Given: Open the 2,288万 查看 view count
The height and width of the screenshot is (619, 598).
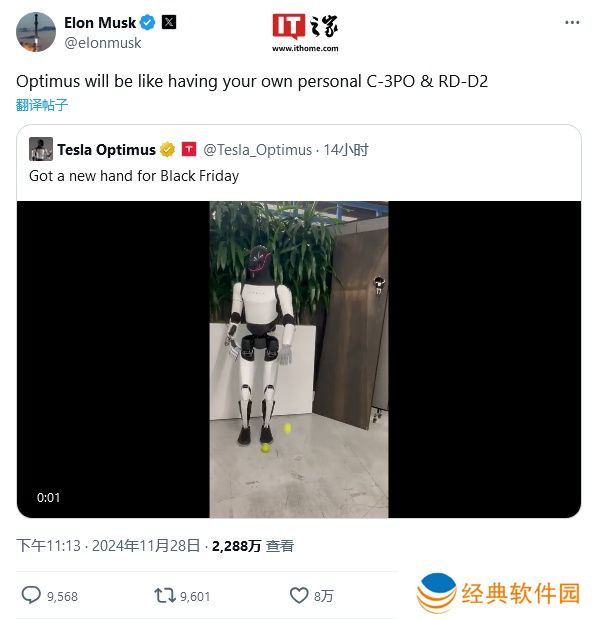Looking at the screenshot, I should (253, 546).
